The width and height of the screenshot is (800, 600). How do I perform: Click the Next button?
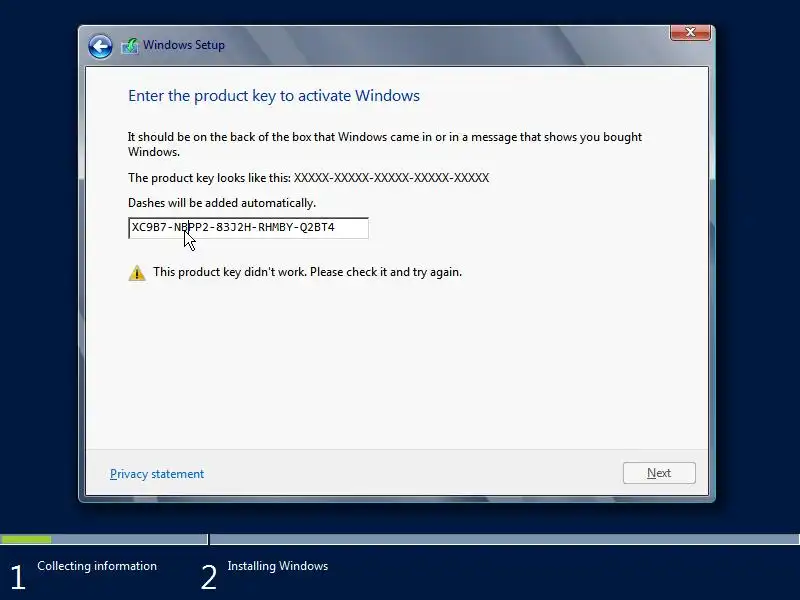point(659,473)
